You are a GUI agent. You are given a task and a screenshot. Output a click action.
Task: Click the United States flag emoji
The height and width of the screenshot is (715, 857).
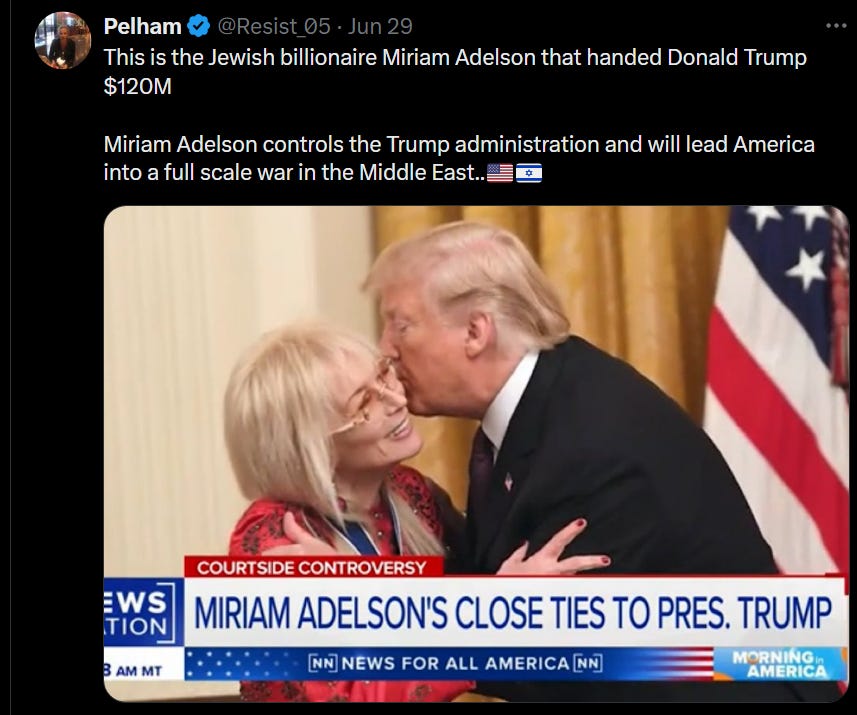coord(500,173)
